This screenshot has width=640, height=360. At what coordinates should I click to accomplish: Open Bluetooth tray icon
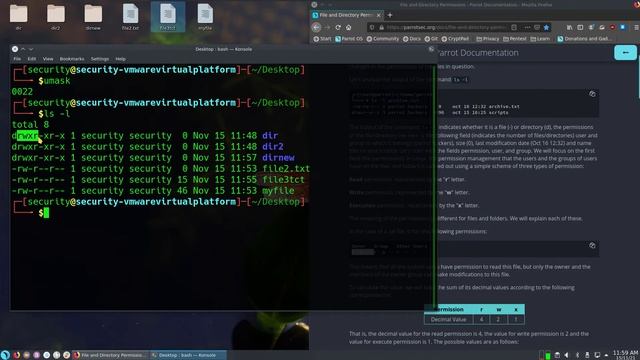click(x=577, y=355)
